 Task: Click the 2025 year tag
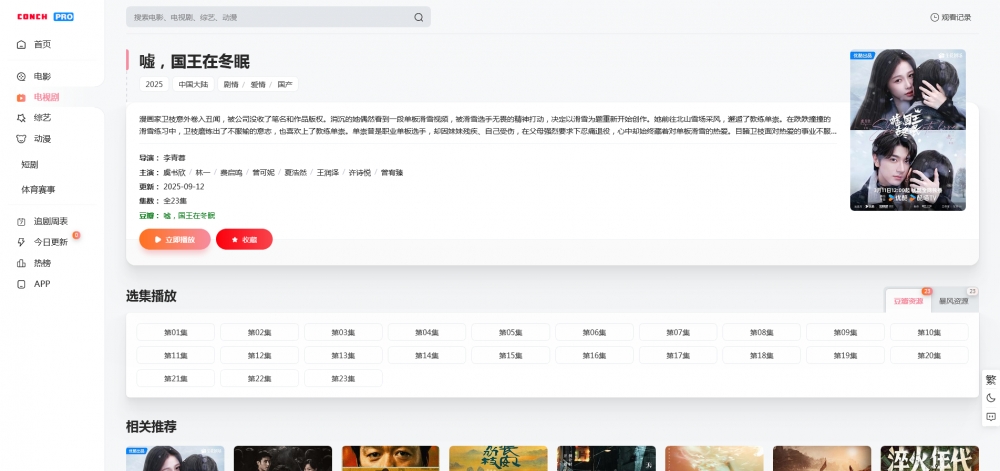pyautogui.click(x=154, y=84)
